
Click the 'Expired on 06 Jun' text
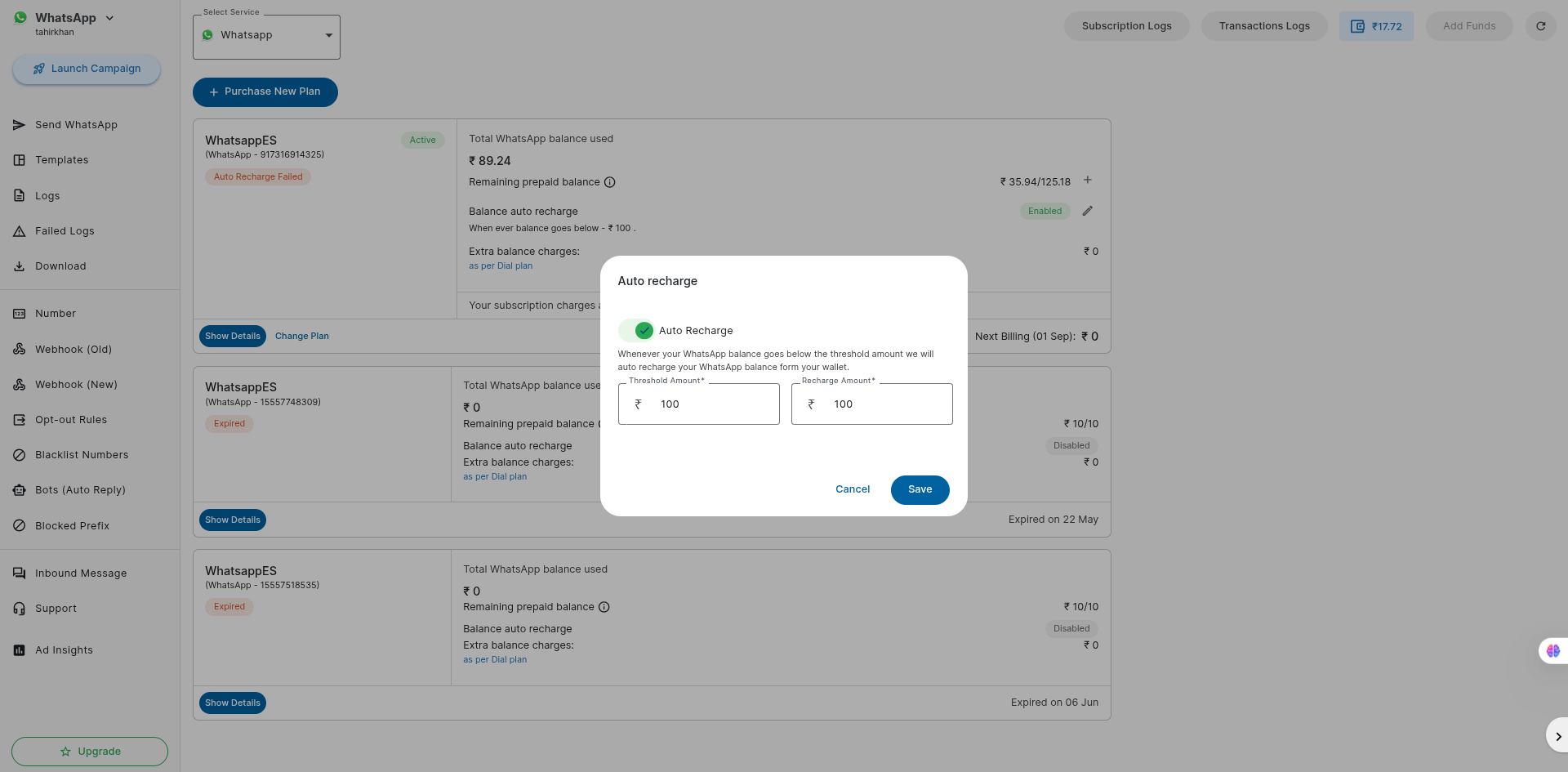point(1054,703)
